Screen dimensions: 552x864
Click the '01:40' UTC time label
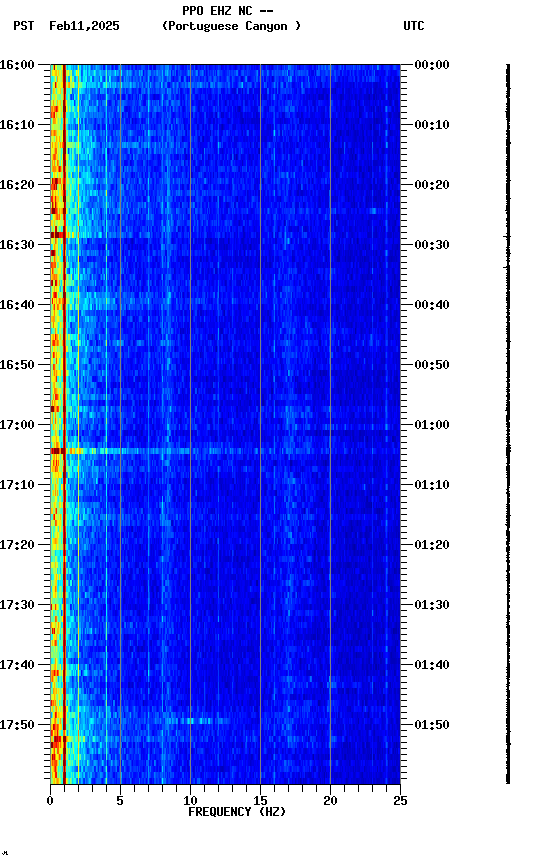432,665
